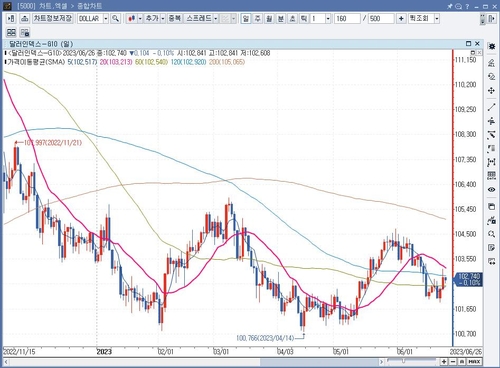Screen dimensions: 500x368
Task: Select the candlestick chart type icon
Action: [131, 19]
